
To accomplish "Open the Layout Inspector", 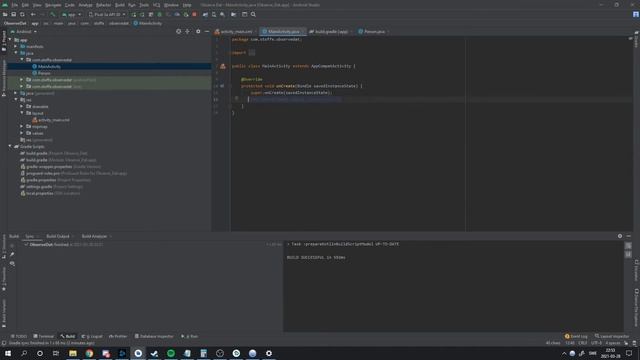I will (x=612, y=336).
